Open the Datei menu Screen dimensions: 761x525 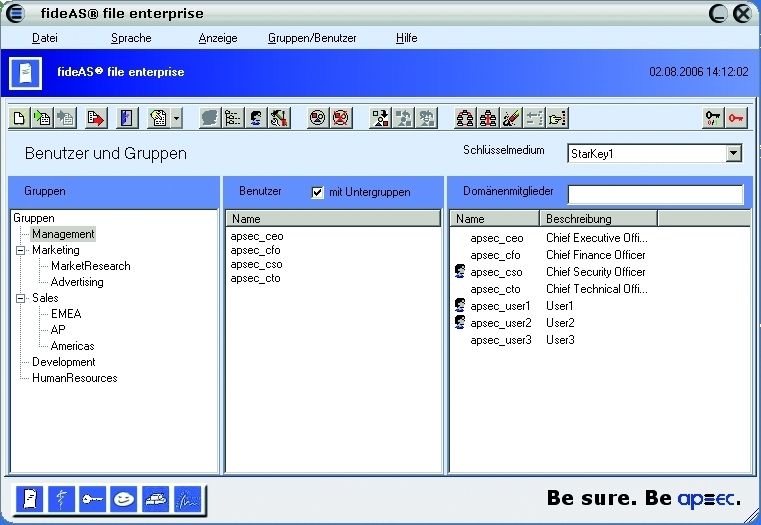45,38
